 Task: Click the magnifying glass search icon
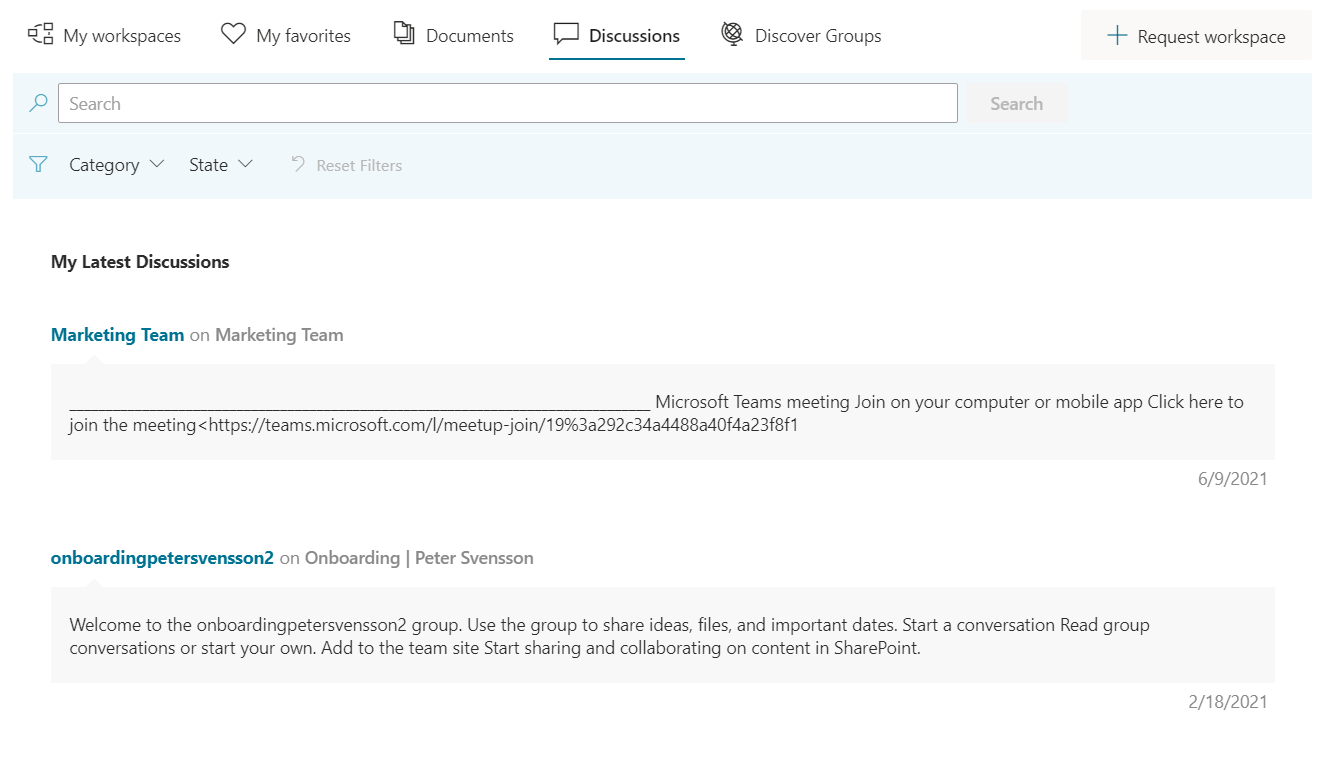(38, 103)
